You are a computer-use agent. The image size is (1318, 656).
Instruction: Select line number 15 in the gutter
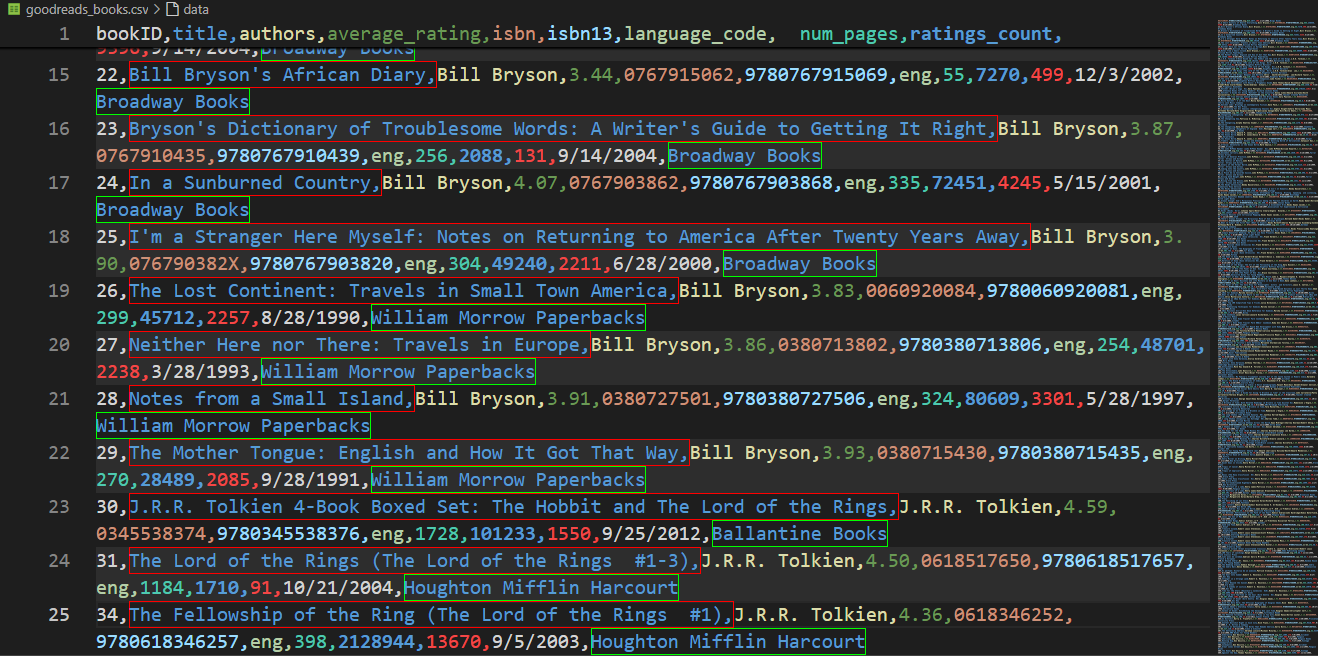59,75
